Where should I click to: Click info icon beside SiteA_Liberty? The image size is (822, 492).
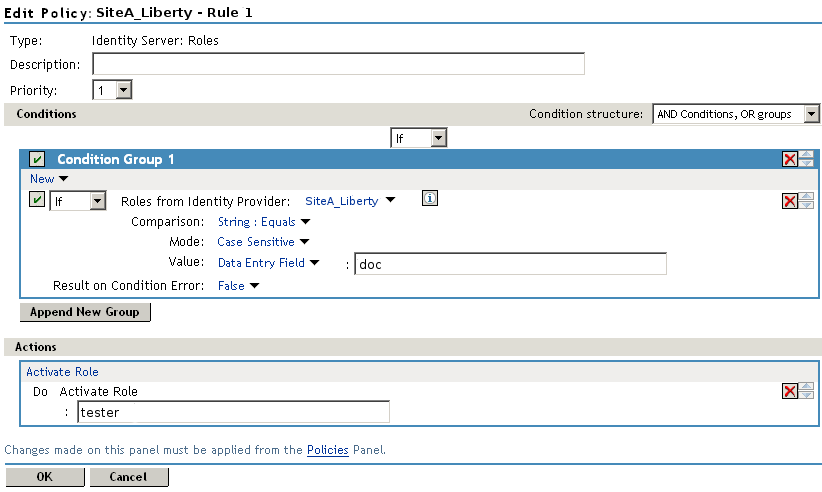[x=430, y=199]
